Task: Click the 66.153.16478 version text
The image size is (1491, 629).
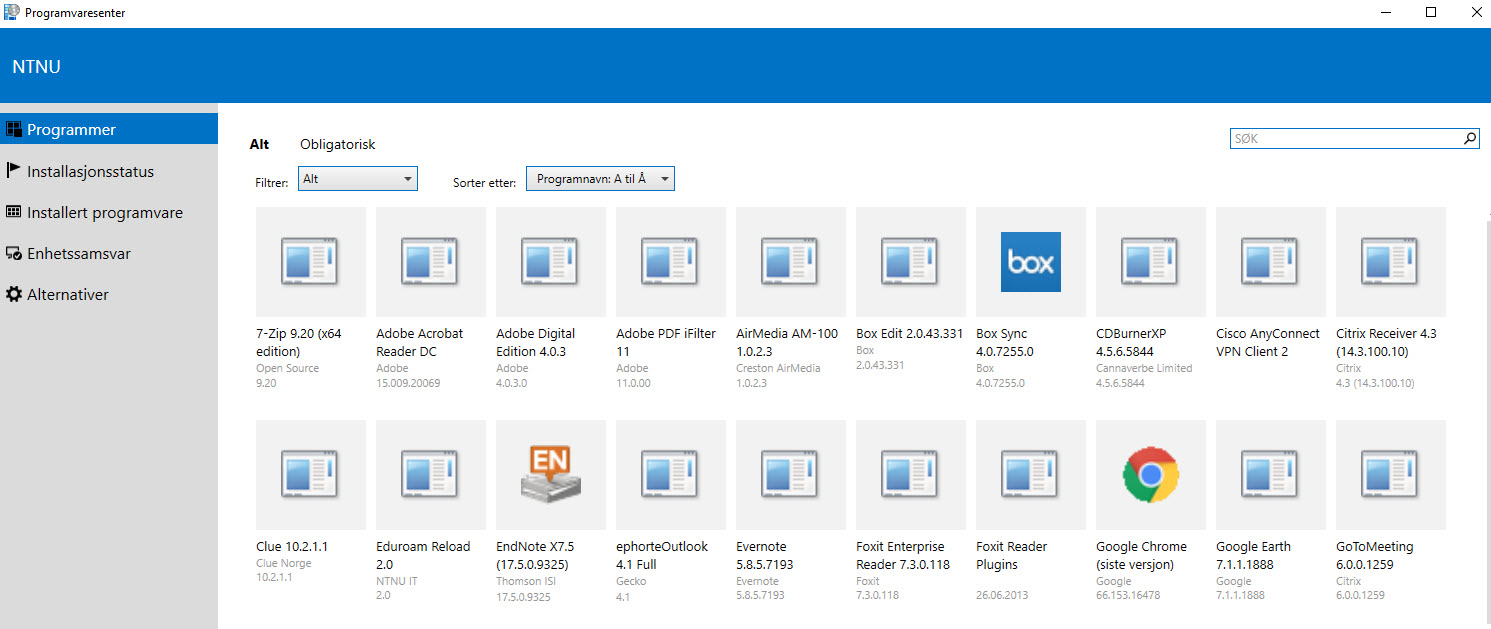Action: (1128, 595)
